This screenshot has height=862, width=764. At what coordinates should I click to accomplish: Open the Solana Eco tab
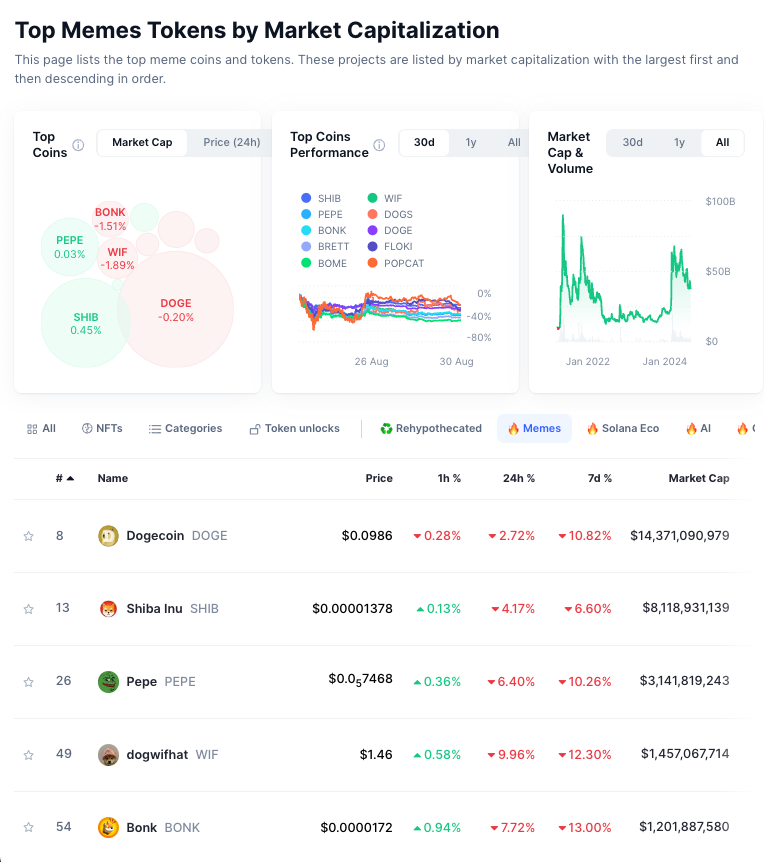coord(623,429)
